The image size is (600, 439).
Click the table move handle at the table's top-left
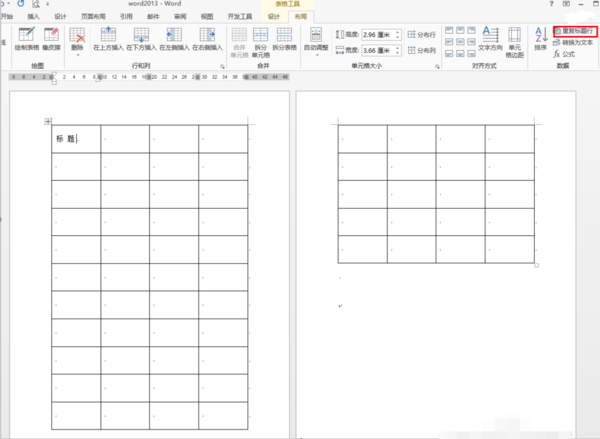[48, 121]
